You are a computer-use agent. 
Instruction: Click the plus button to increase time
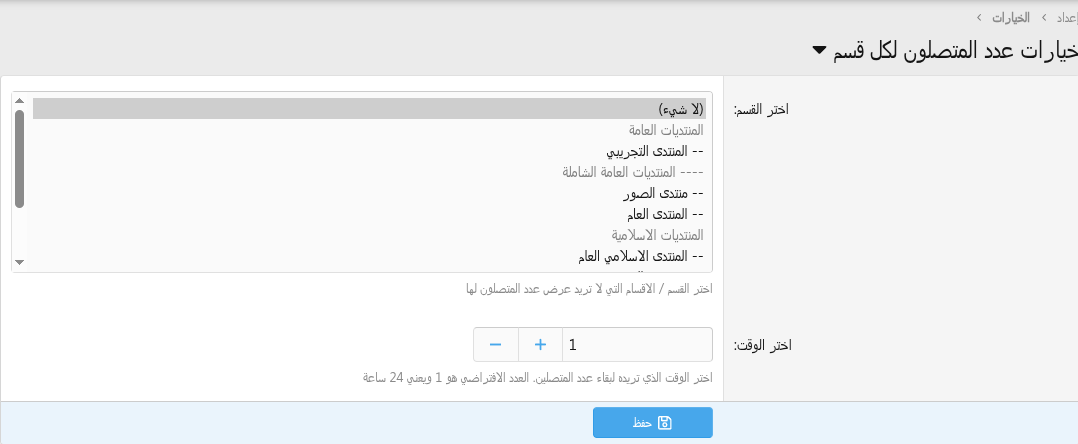540,344
